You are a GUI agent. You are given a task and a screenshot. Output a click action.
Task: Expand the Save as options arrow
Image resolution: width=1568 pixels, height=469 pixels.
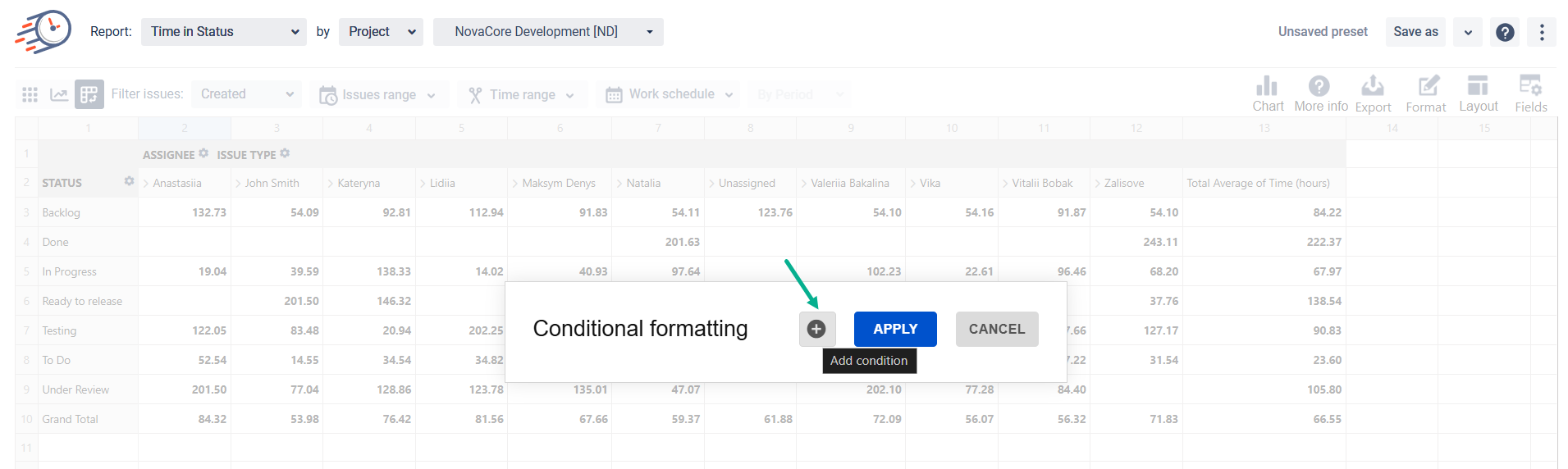(x=1468, y=32)
